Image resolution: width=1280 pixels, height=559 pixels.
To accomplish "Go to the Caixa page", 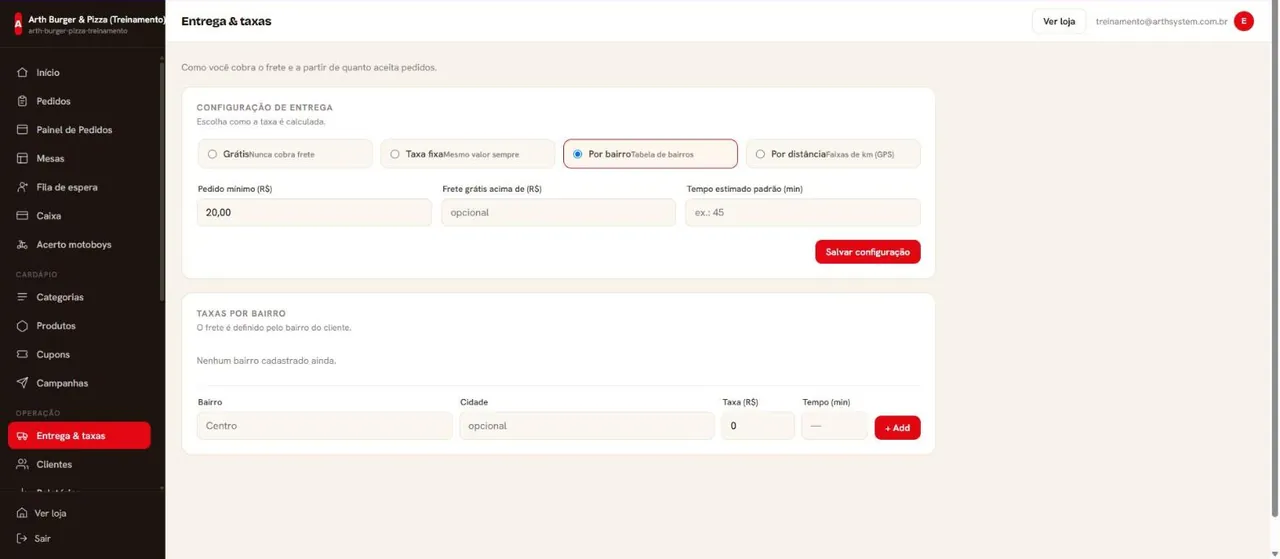I will click(79, 216).
